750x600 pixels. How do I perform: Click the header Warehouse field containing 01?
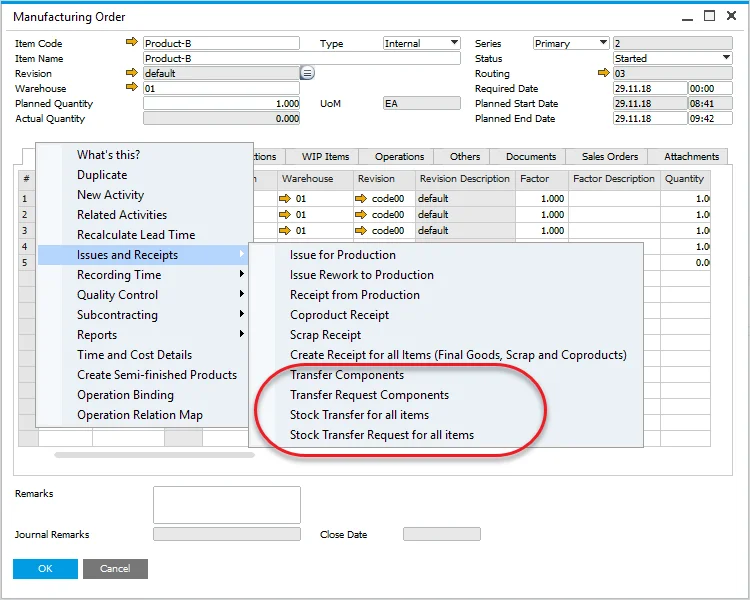coord(221,89)
